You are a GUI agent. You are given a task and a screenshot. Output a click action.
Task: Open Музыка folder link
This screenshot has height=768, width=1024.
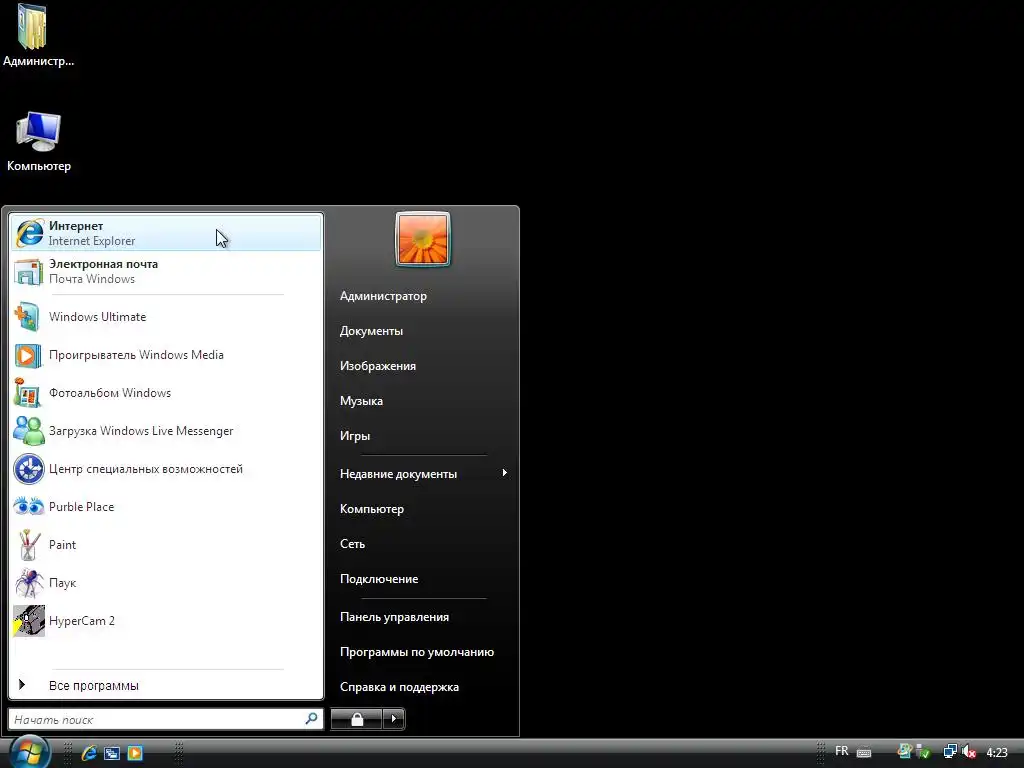pyautogui.click(x=361, y=401)
